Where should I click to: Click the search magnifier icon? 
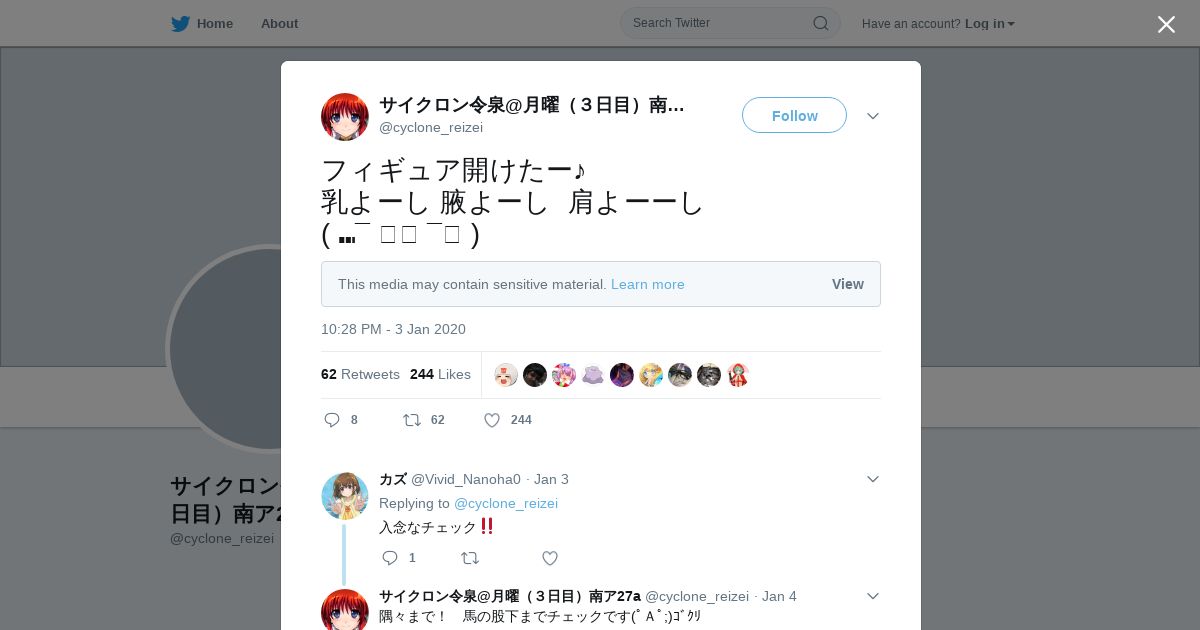click(x=820, y=23)
